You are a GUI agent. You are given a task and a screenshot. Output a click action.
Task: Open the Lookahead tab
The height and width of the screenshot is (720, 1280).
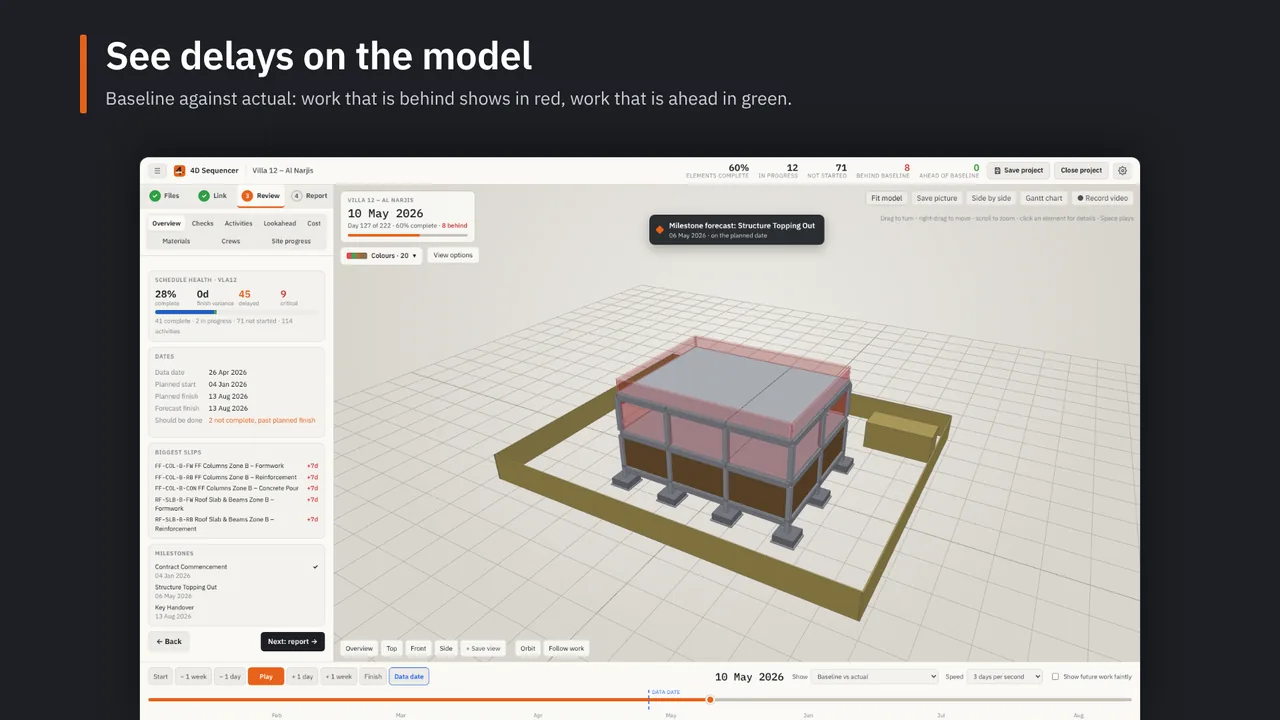[280, 224]
